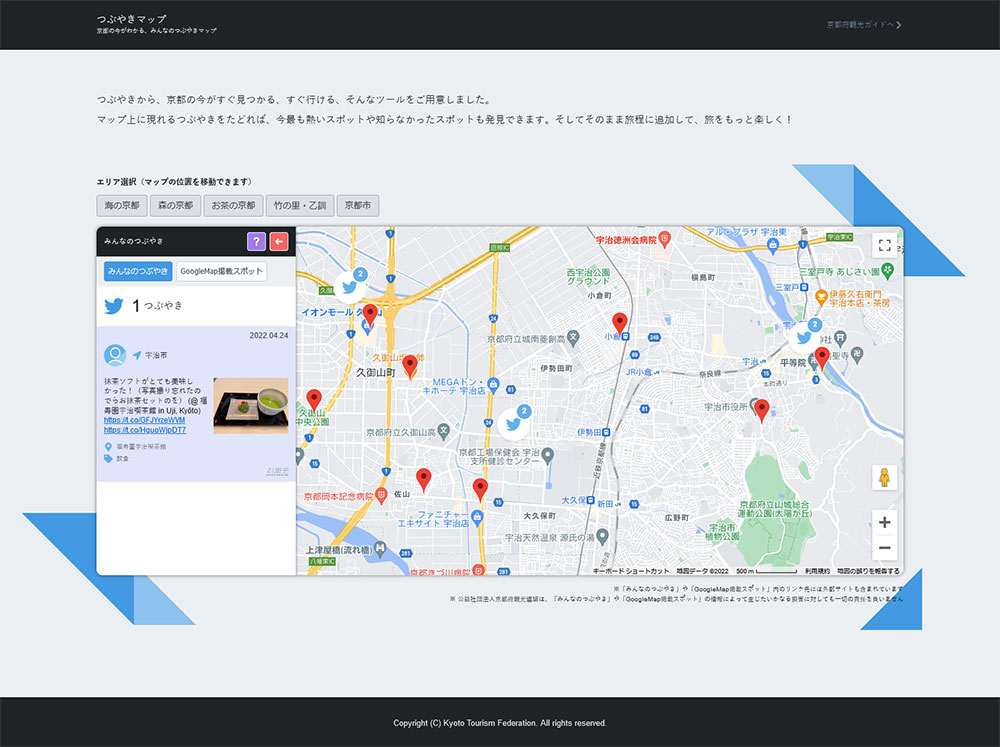Open the Twitter cluster near 平等院

click(805, 335)
